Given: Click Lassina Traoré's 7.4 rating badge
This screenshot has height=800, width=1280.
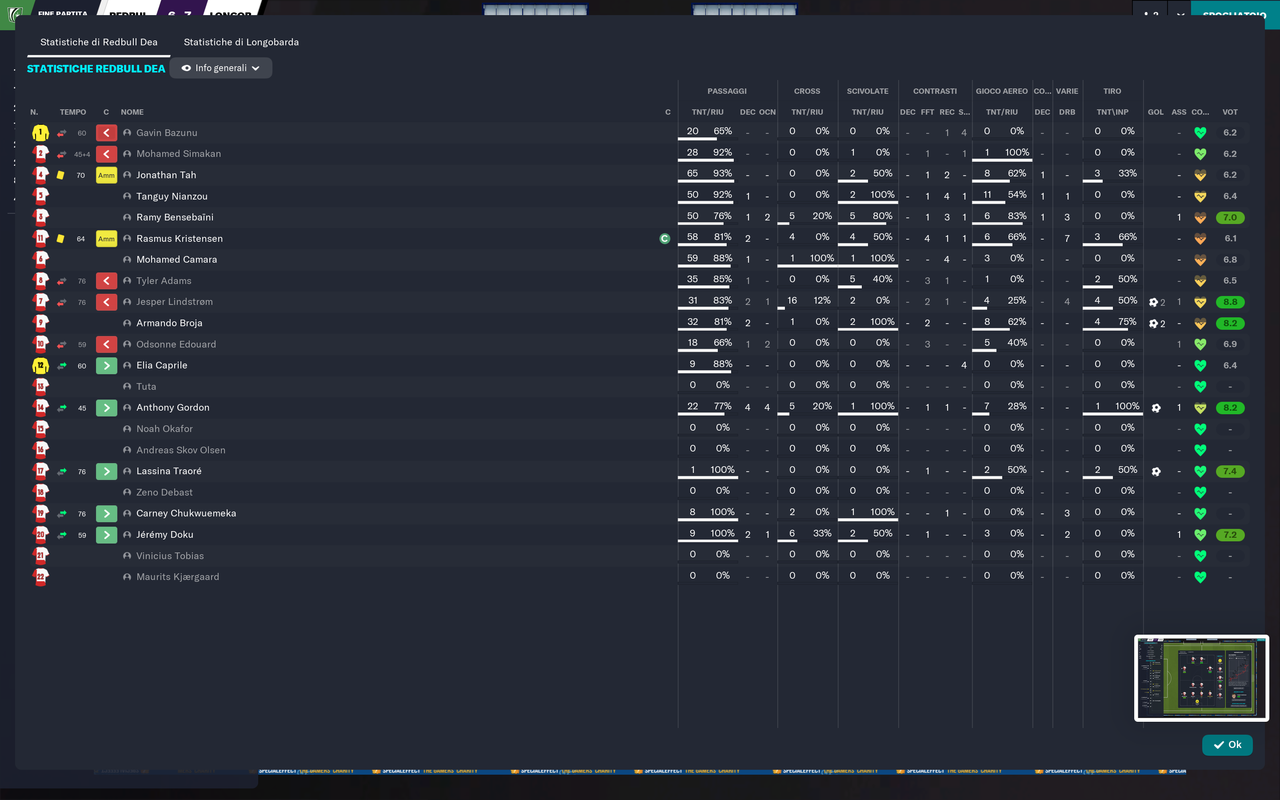Looking at the screenshot, I should (x=1230, y=471).
